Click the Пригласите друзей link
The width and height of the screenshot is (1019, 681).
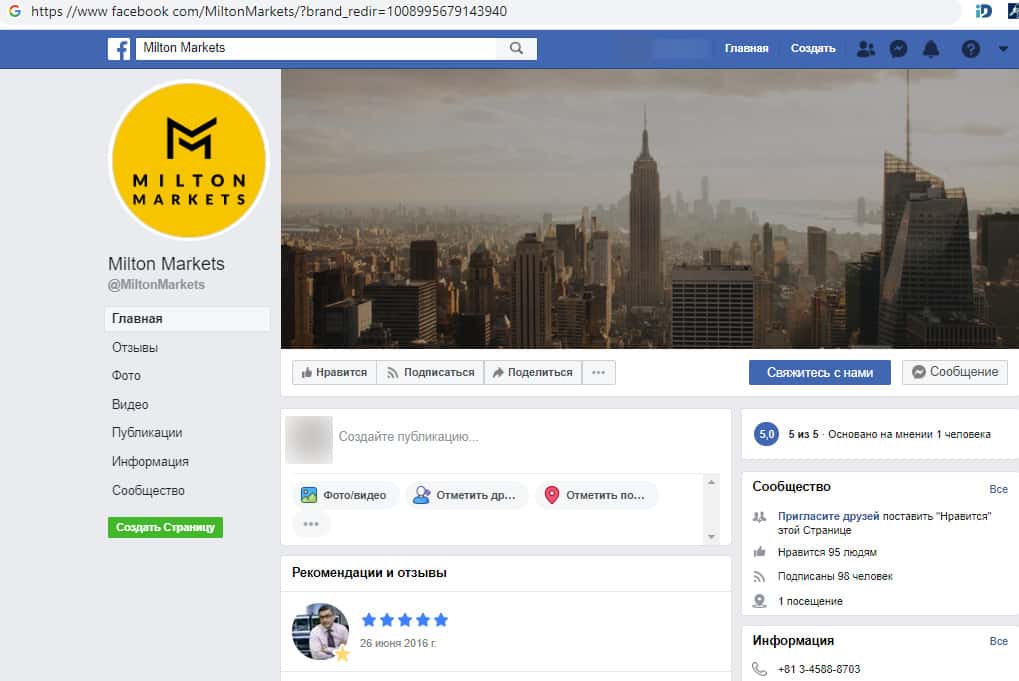pyautogui.click(x=828, y=516)
